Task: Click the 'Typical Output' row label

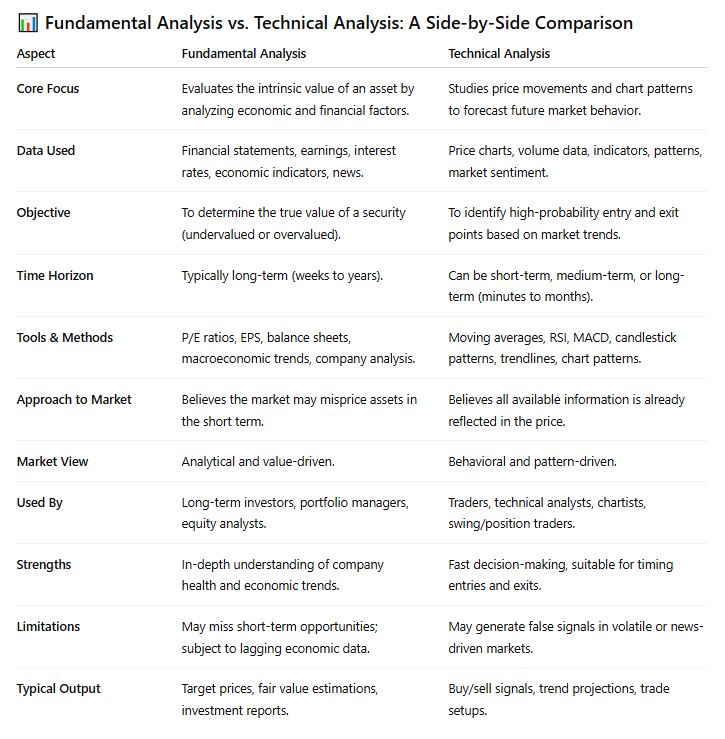Action: (58, 689)
